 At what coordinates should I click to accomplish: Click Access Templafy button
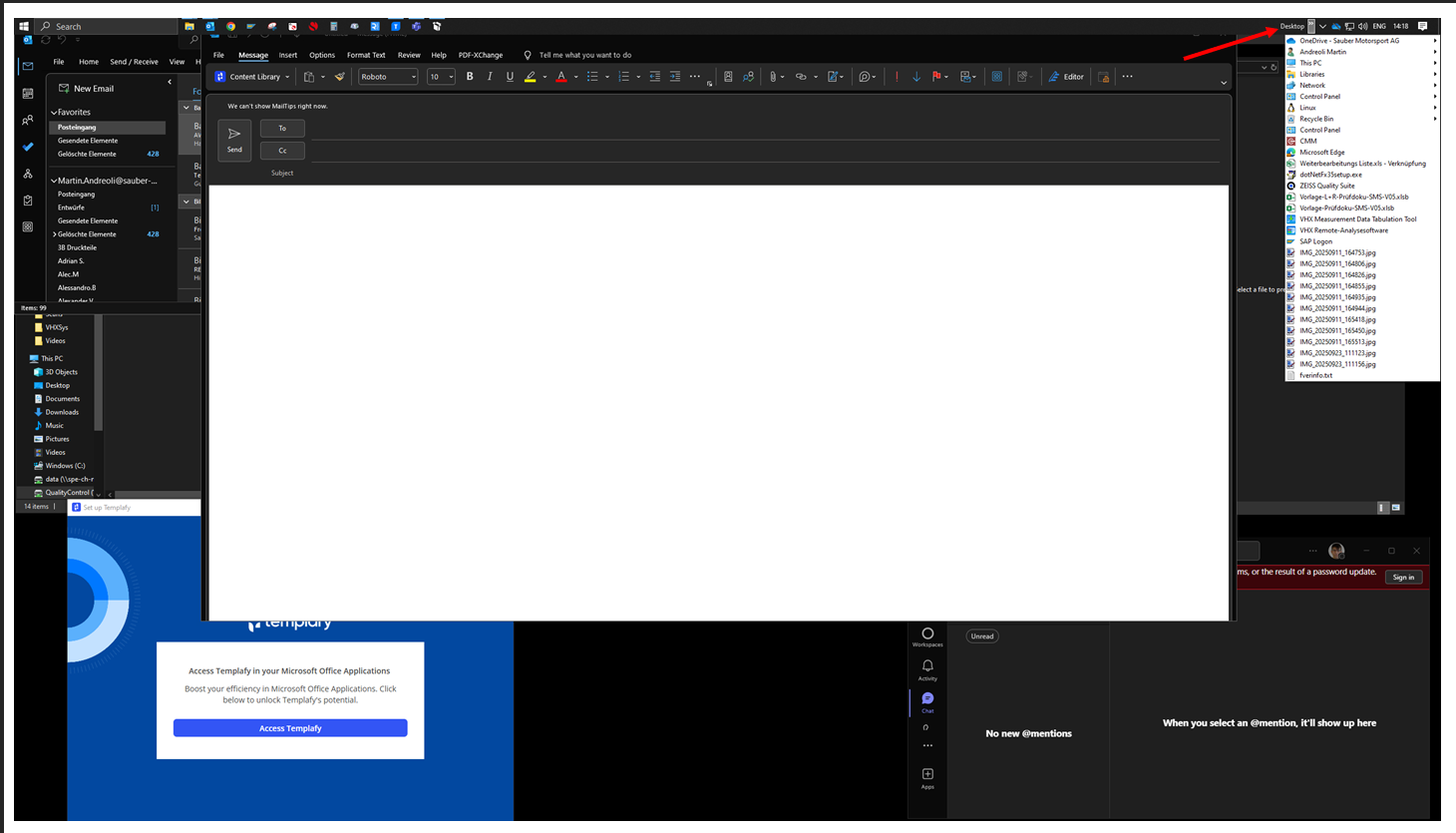pos(290,728)
